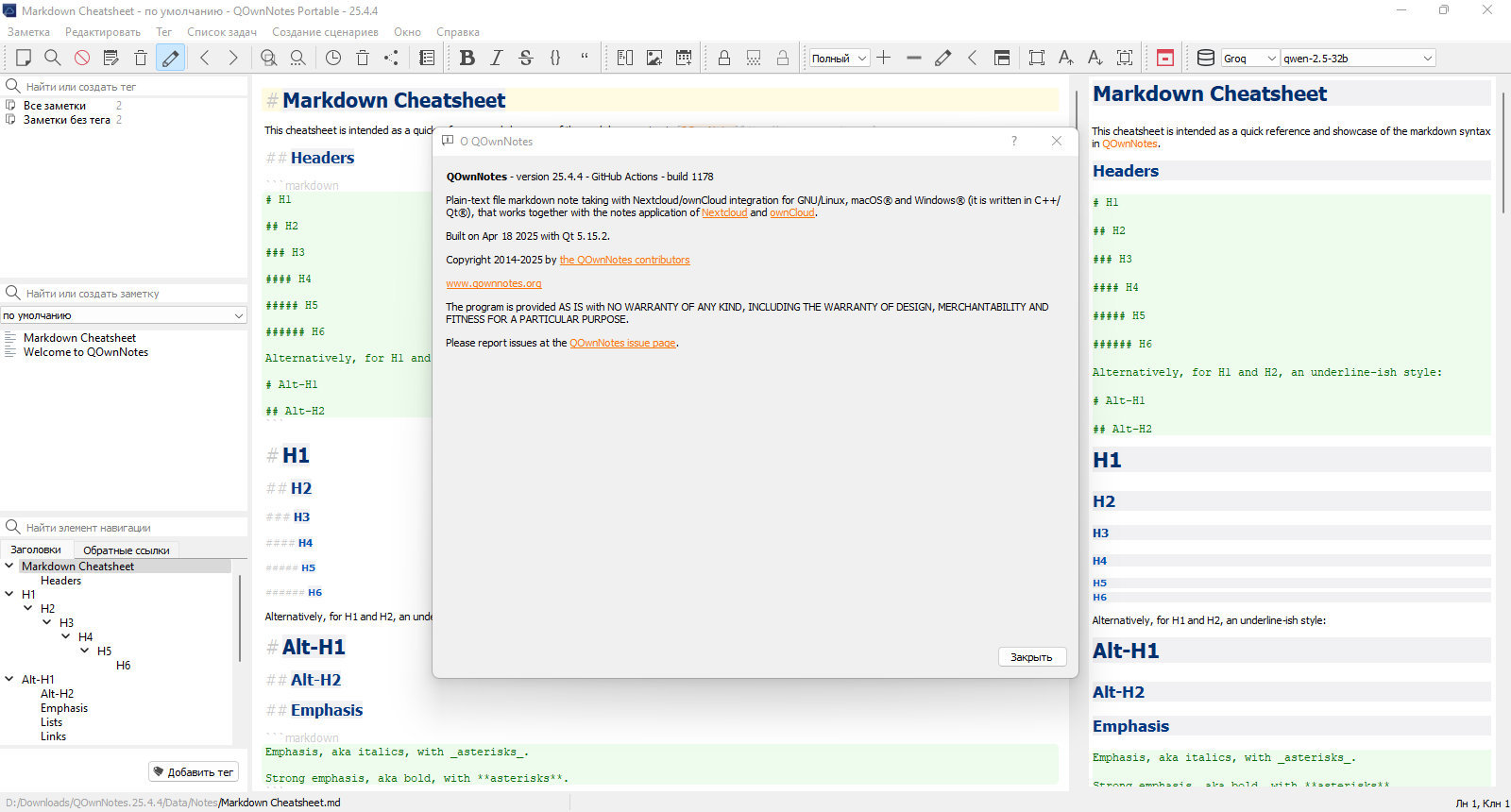Open the Редактировать menu
1511x812 pixels.
(103, 32)
